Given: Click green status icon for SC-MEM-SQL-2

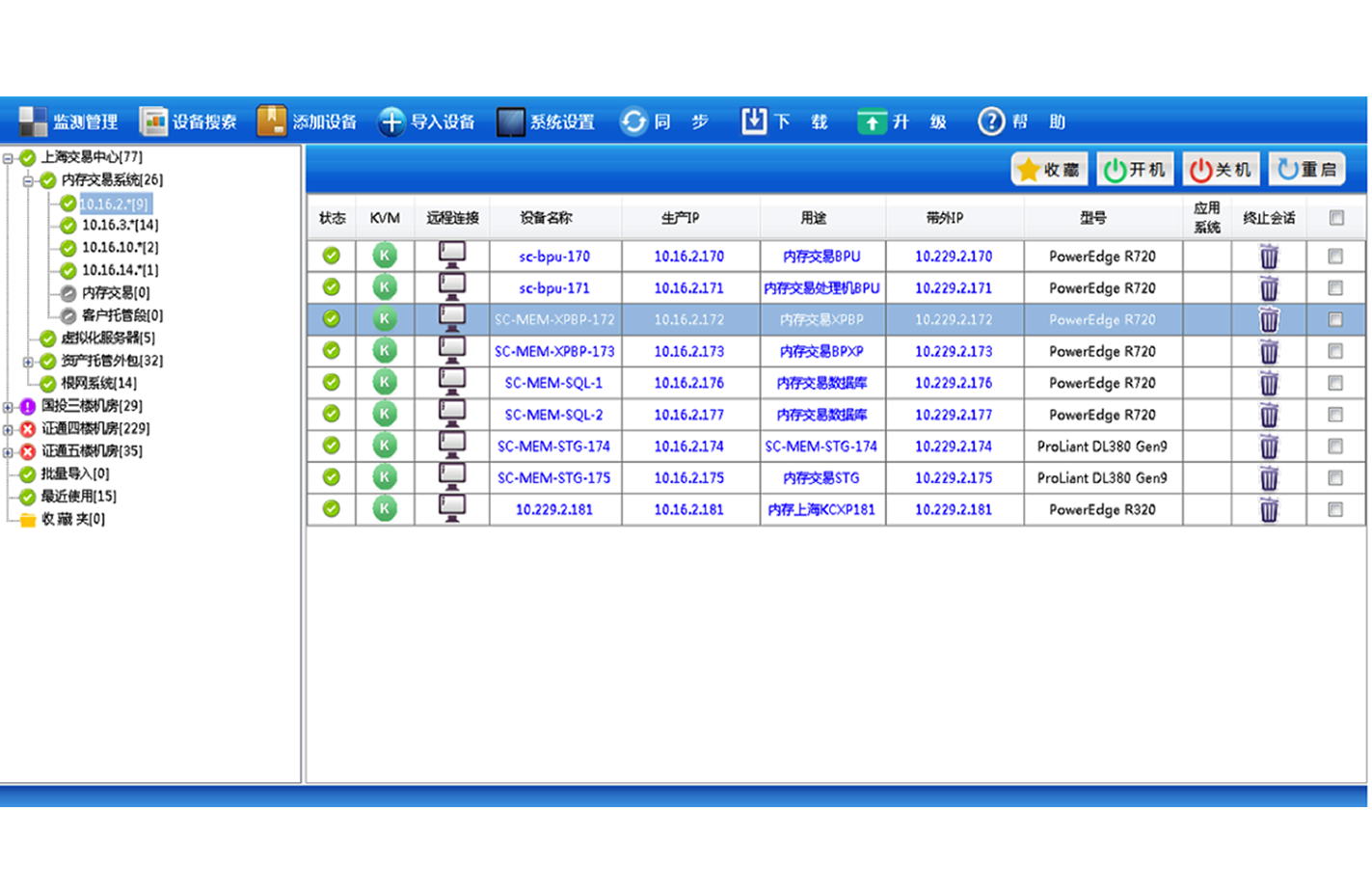Looking at the screenshot, I should 332,414.
